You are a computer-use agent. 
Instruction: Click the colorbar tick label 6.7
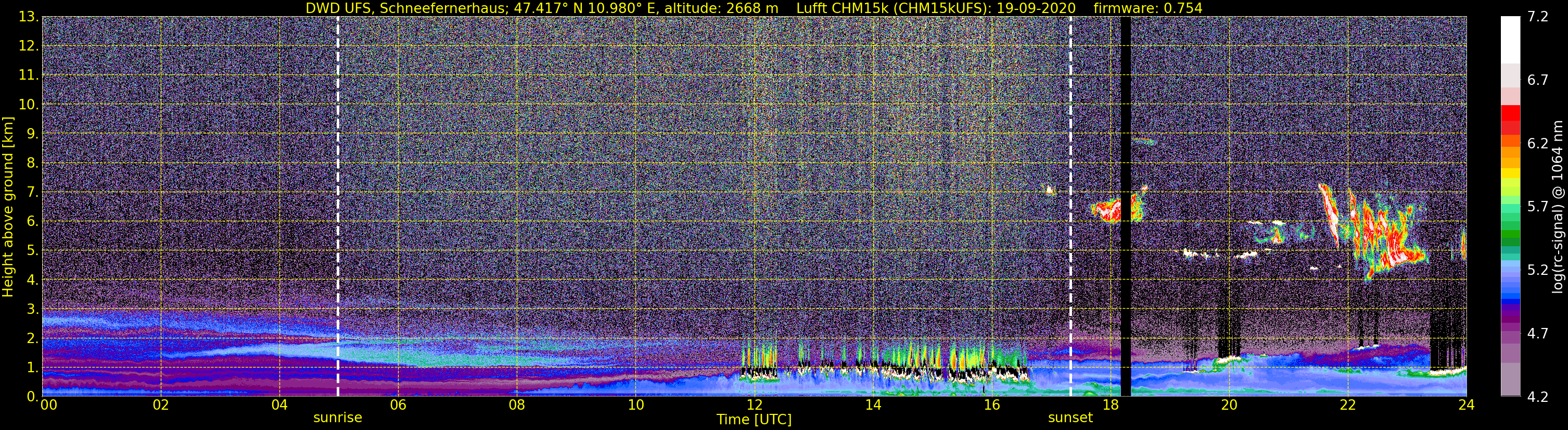1538,80
